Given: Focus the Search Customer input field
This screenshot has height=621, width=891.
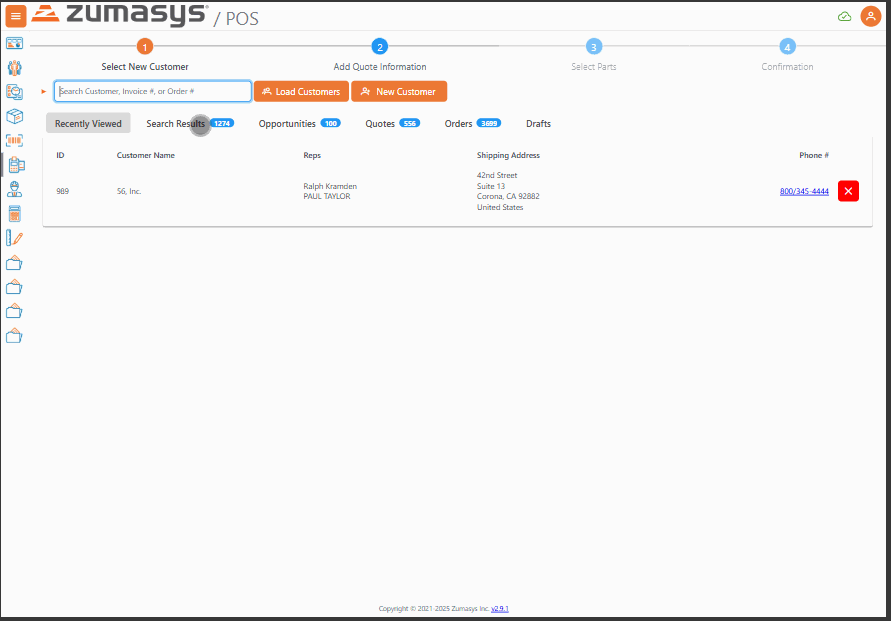Looking at the screenshot, I should (153, 92).
